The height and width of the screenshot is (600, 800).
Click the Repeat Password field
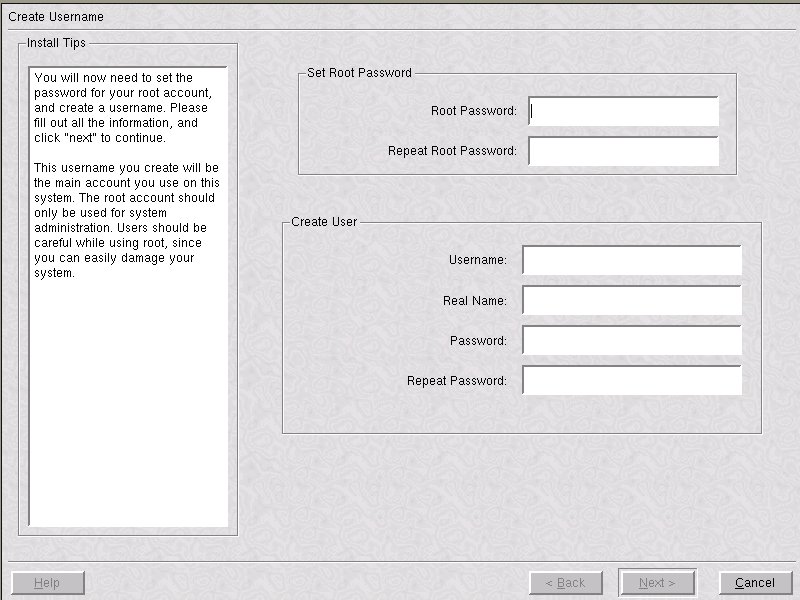632,381
